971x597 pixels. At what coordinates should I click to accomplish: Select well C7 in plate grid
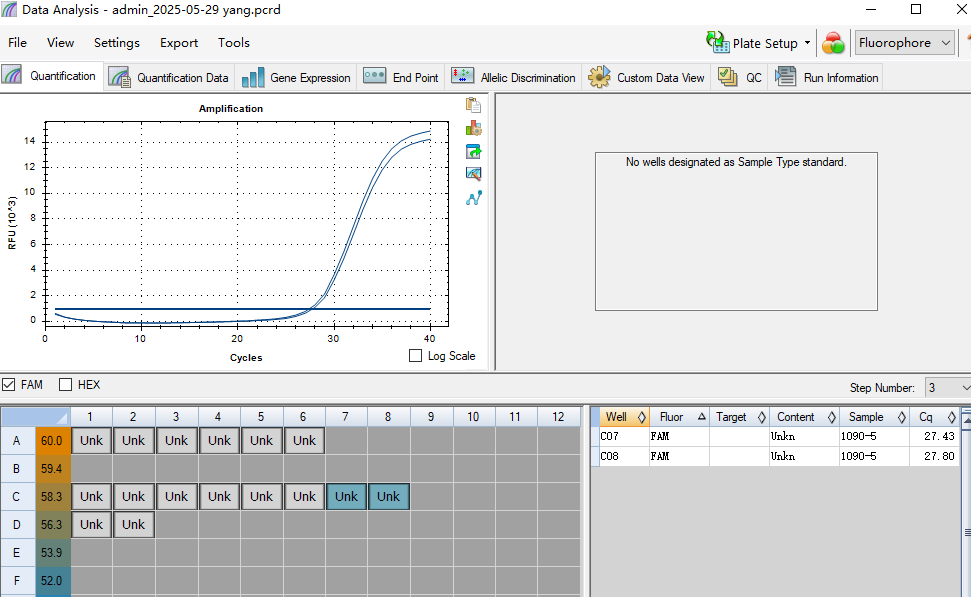point(346,497)
